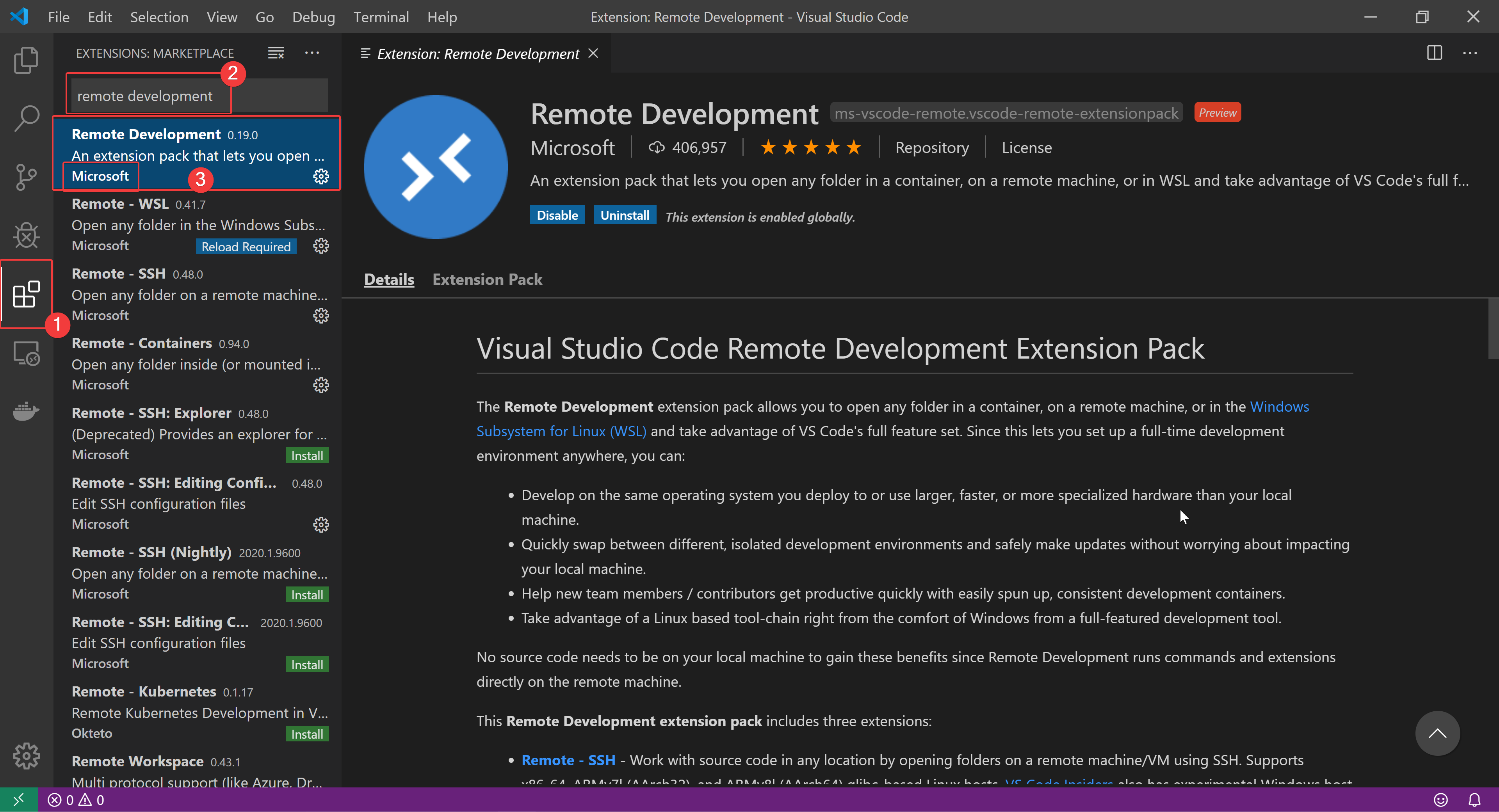Open Extensions panel More Actions menu
Viewport: 1499px width, 812px height.
pyautogui.click(x=312, y=53)
